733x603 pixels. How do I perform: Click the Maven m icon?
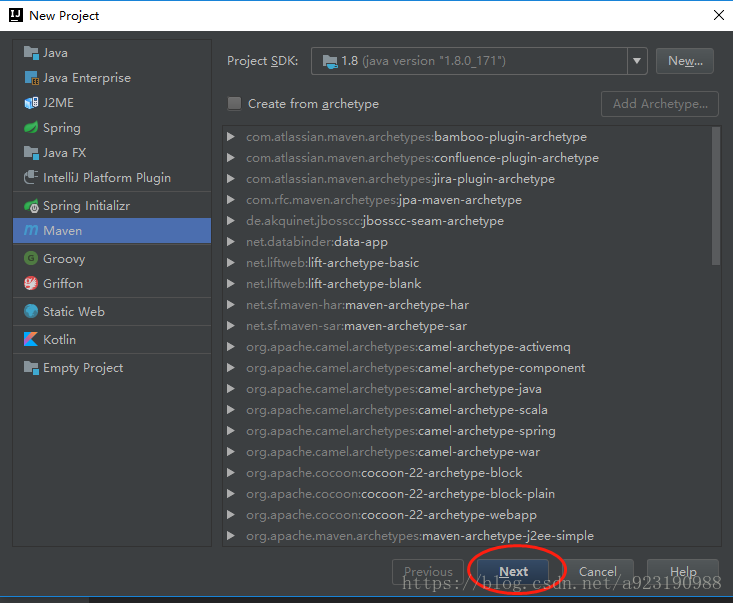[31, 230]
